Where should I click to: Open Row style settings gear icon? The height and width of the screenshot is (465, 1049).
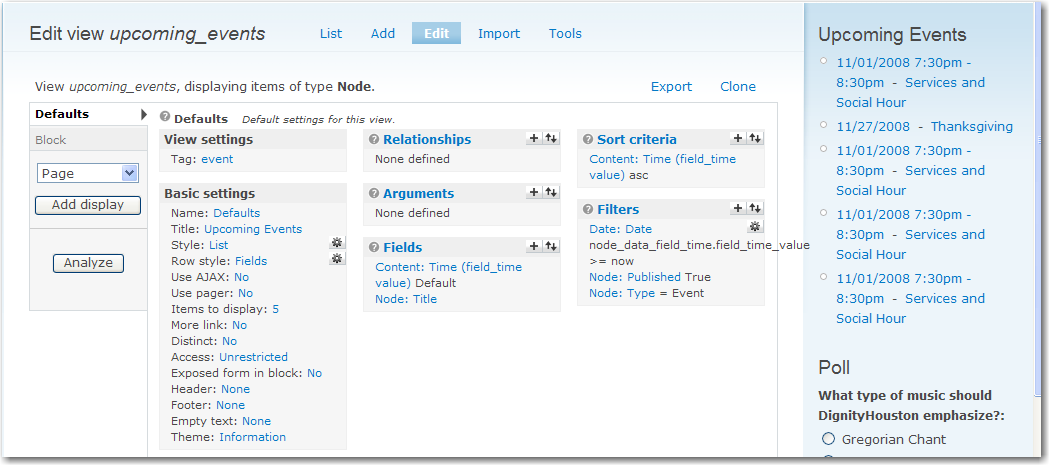[337, 259]
